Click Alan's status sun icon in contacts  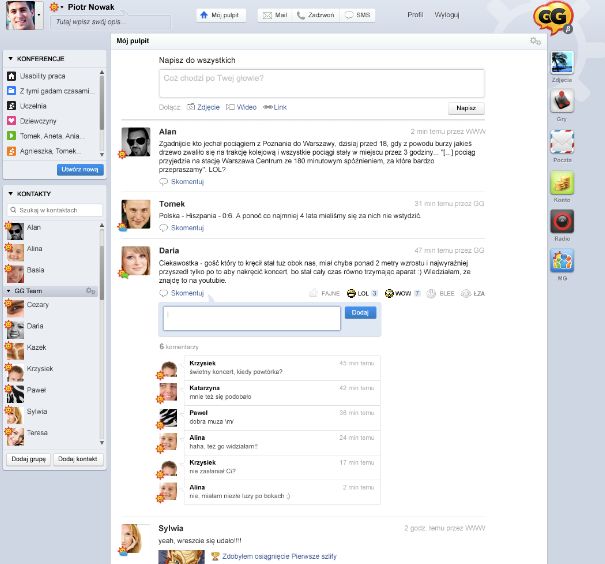[8, 226]
